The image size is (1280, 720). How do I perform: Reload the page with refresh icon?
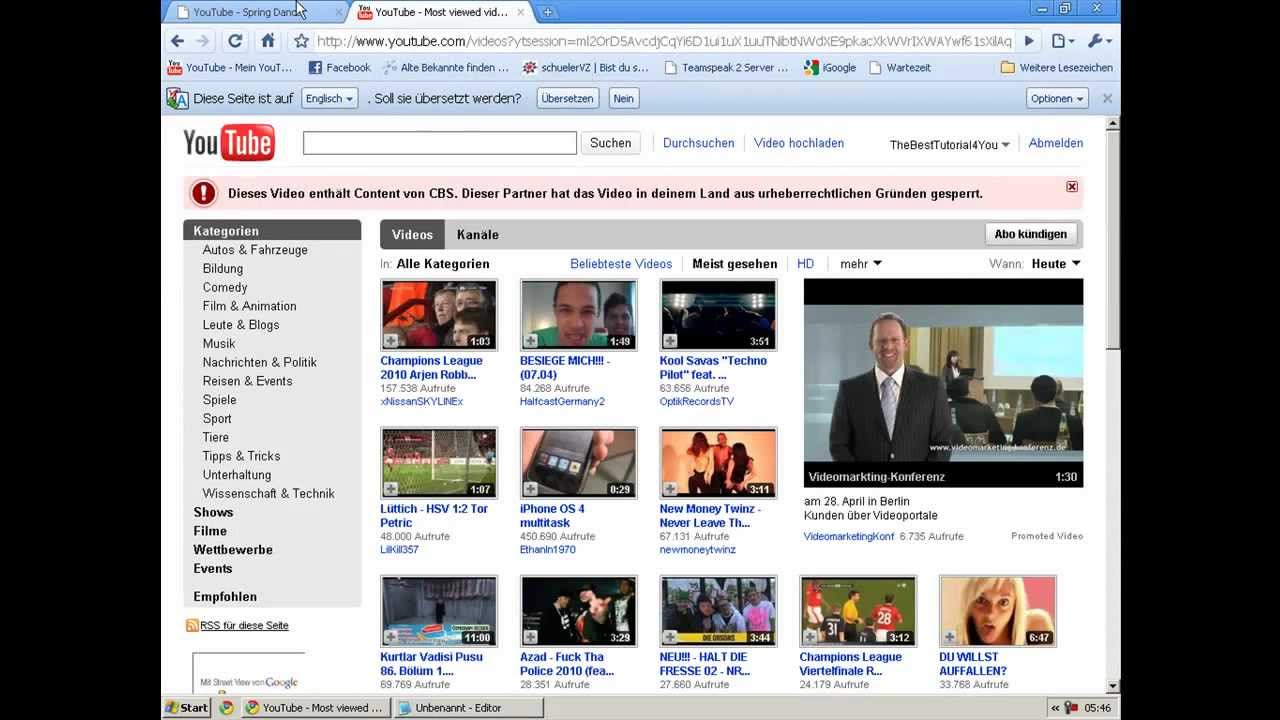[235, 41]
